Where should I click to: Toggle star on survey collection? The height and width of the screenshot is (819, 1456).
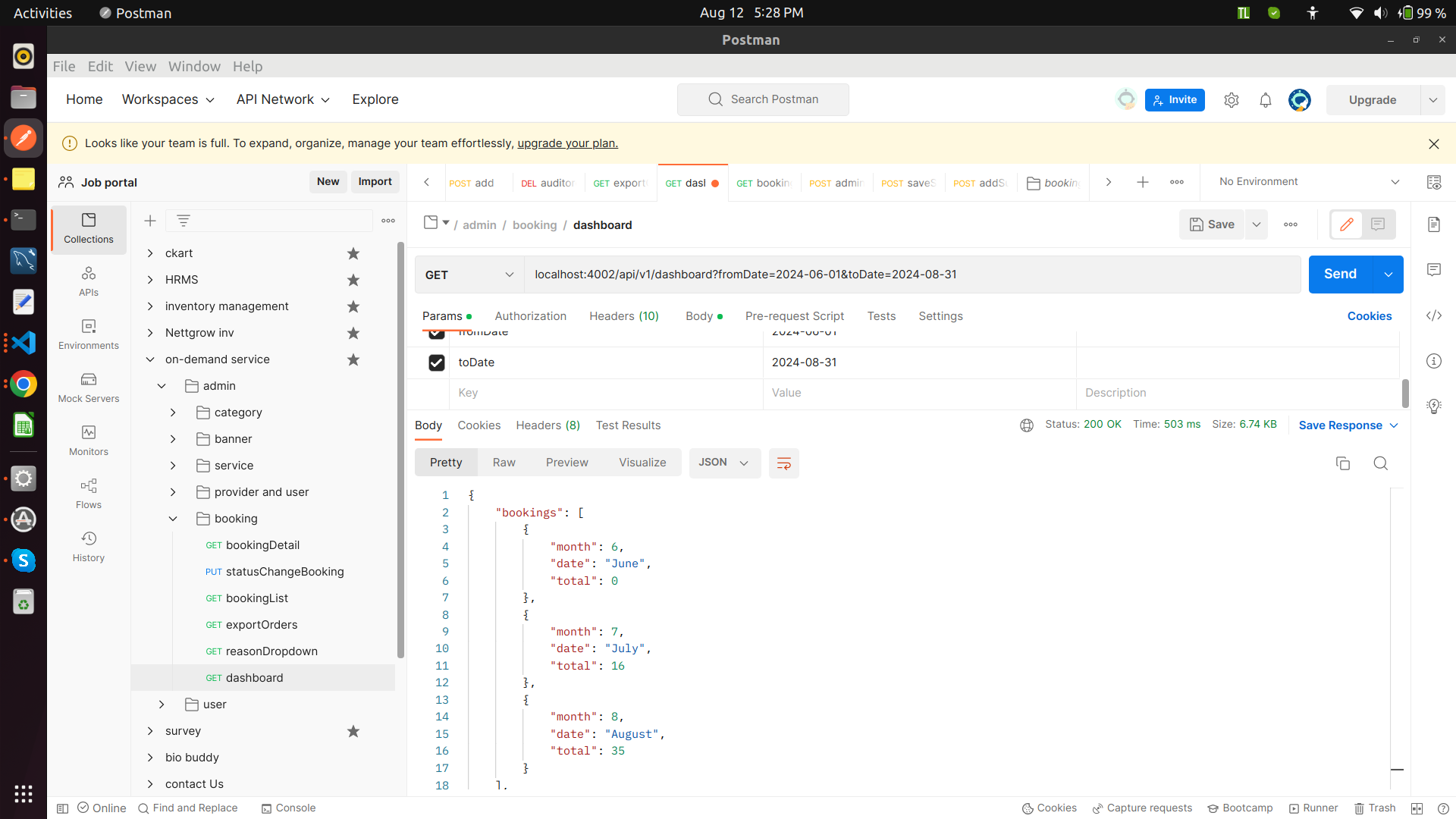pyautogui.click(x=353, y=731)
